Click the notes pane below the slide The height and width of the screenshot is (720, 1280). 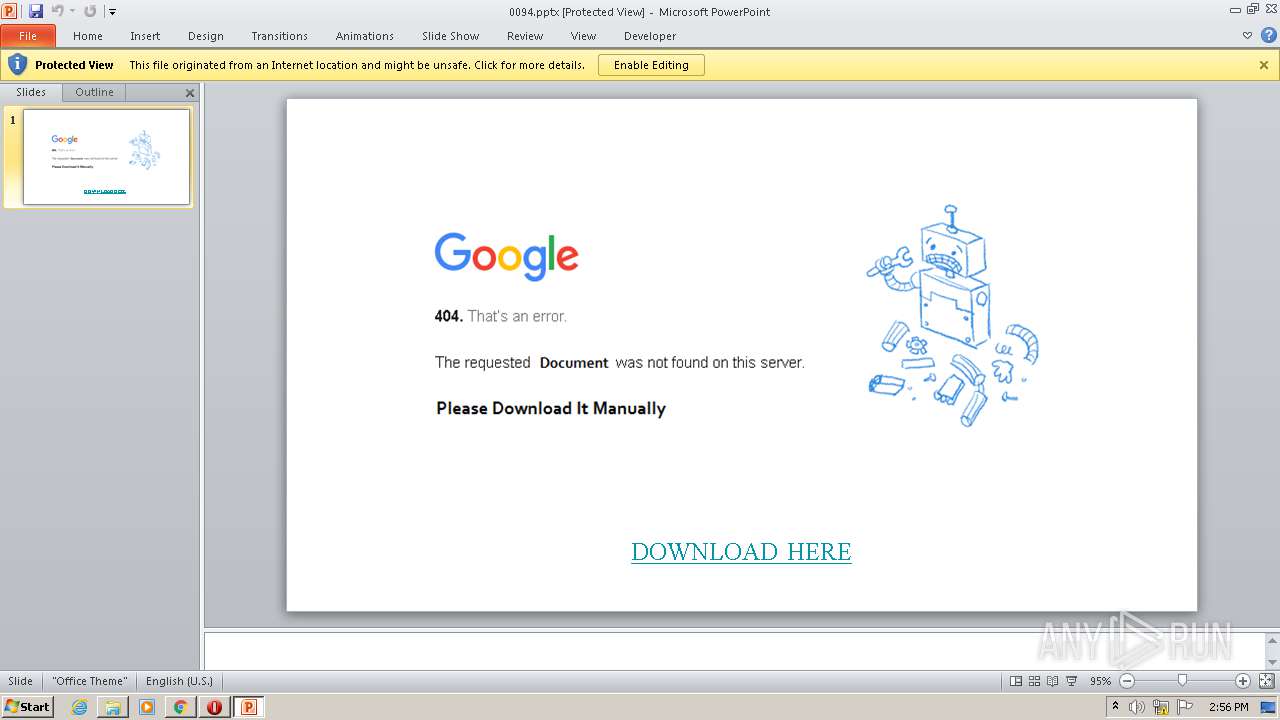coord(735,650)
